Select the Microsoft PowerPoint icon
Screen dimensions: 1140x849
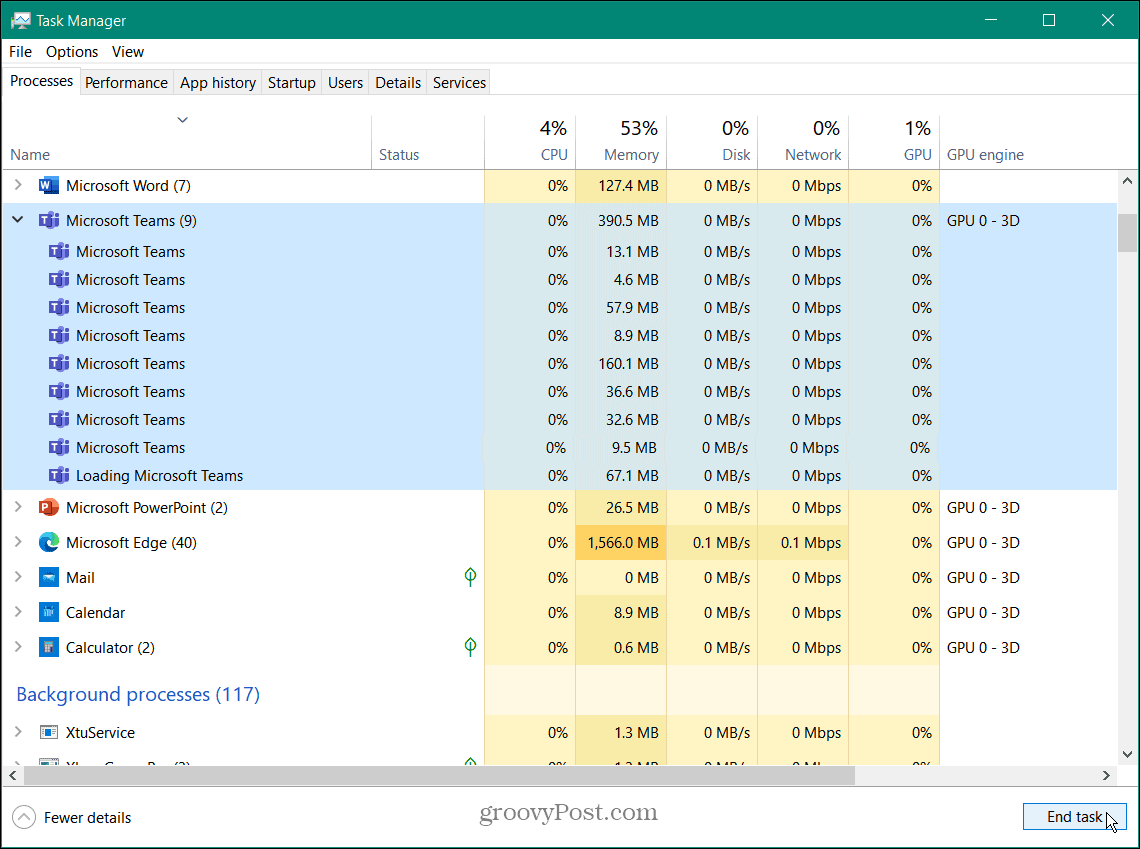[48, 507]
